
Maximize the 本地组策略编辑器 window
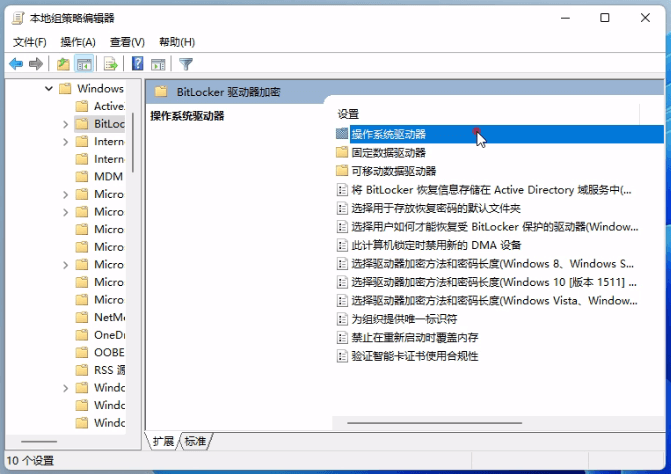(x=605, y=18)
